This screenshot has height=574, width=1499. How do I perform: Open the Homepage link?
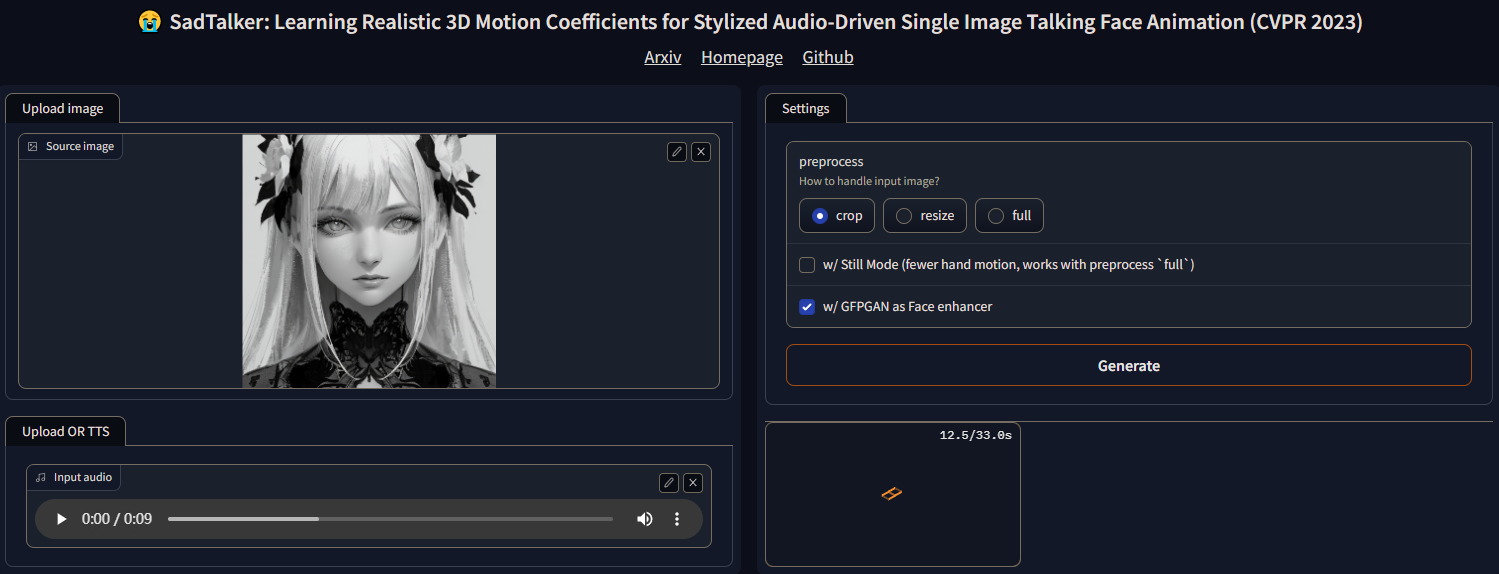[x=742, y=57]
